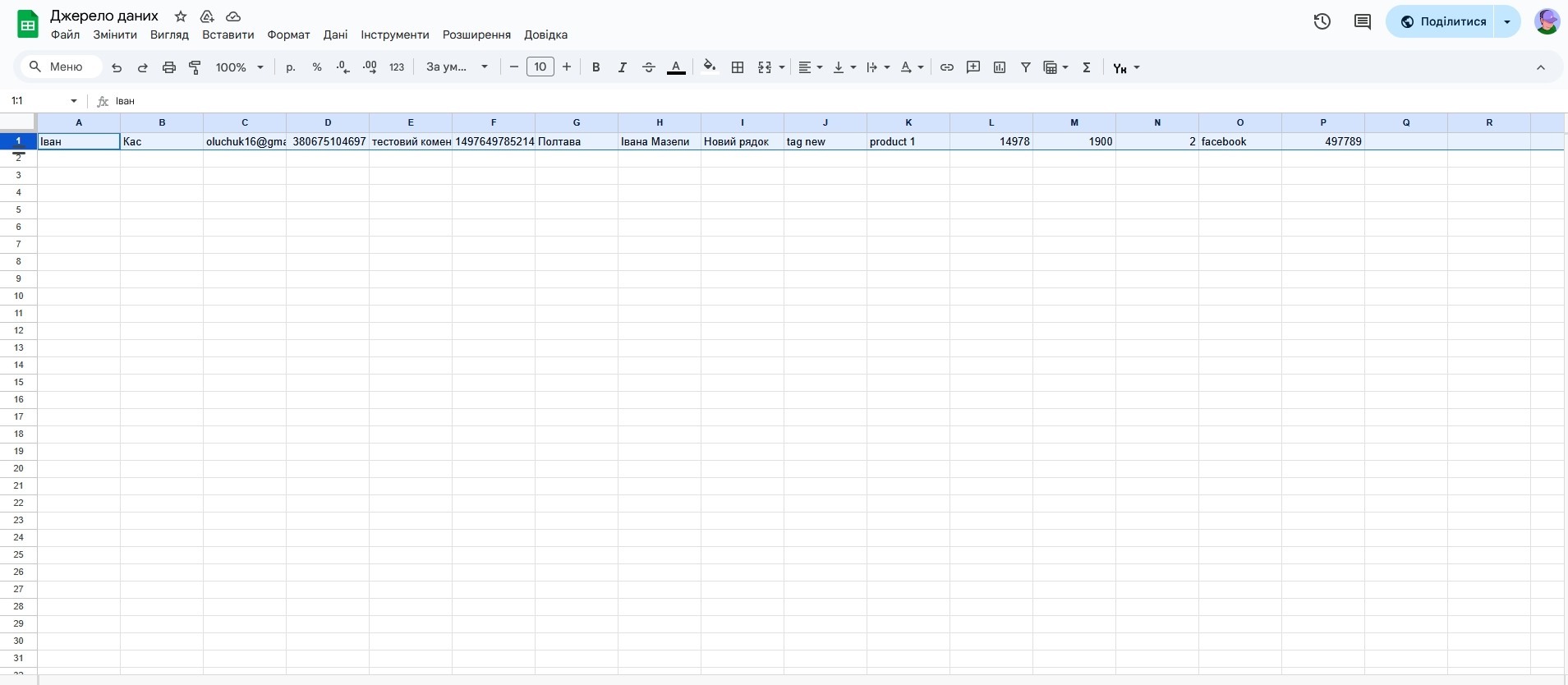Click the move to Drive folder icon

[207, 16]
